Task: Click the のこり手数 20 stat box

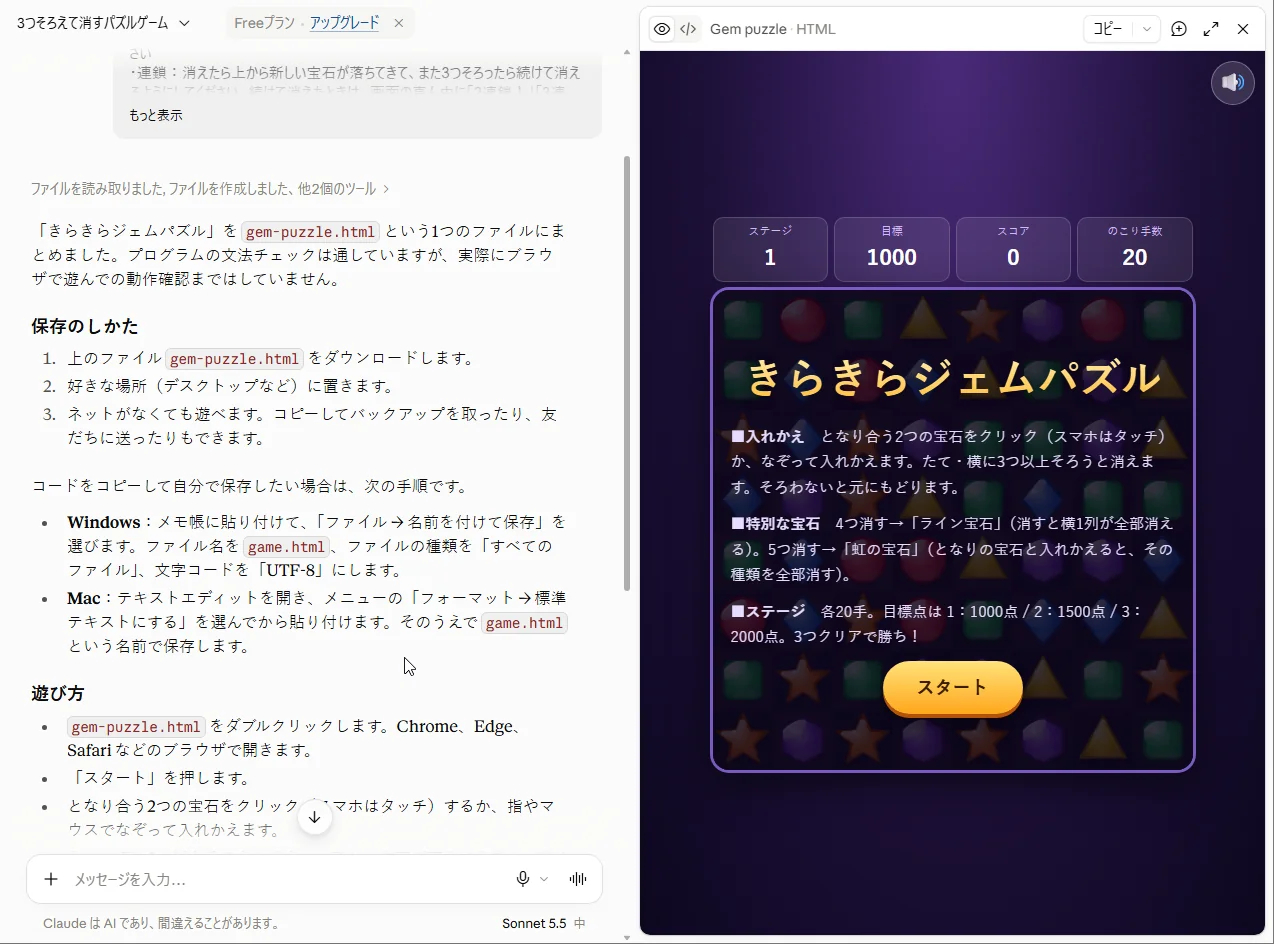Action: pos(1135,249)
